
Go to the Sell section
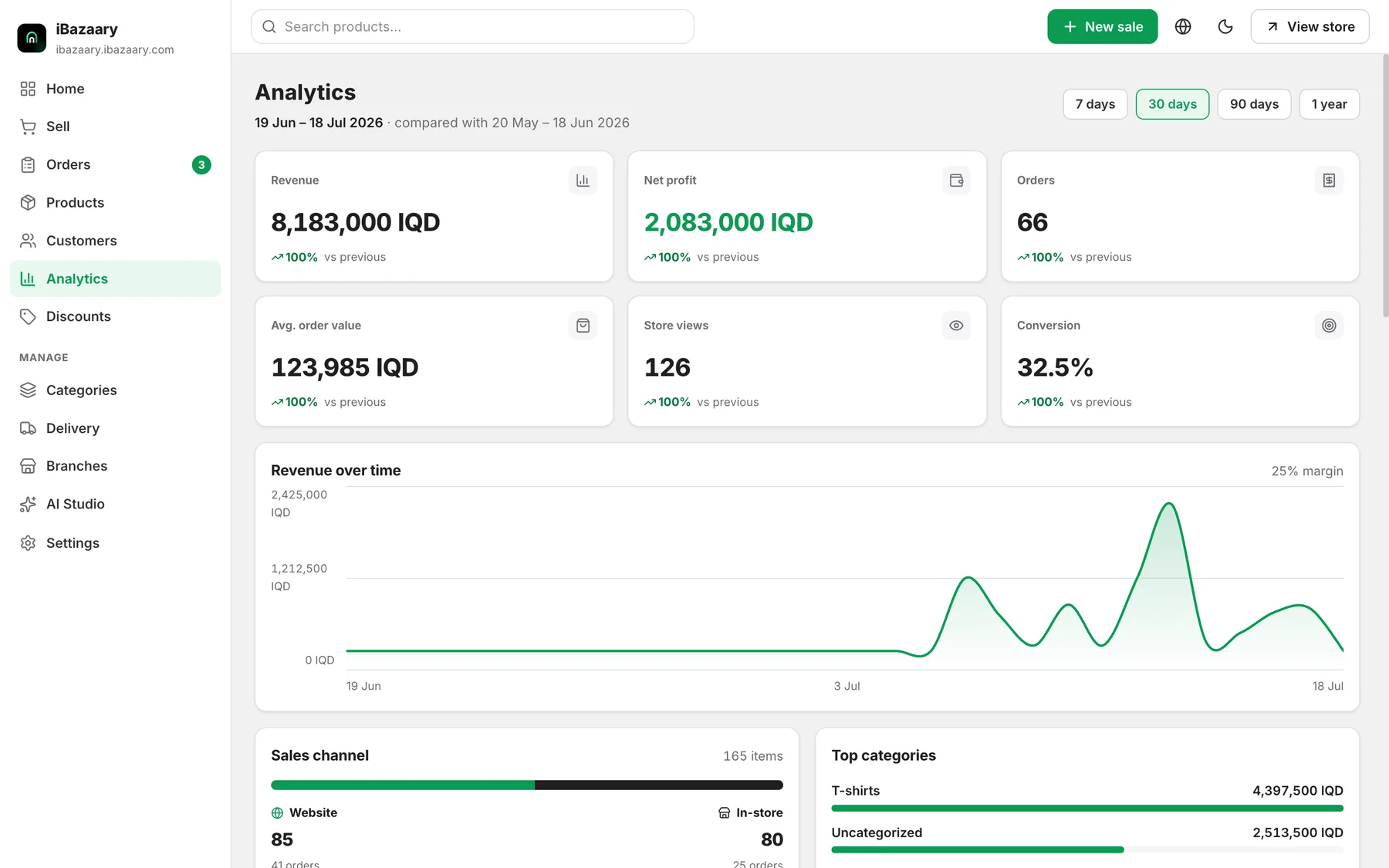(x=115, y=127)
